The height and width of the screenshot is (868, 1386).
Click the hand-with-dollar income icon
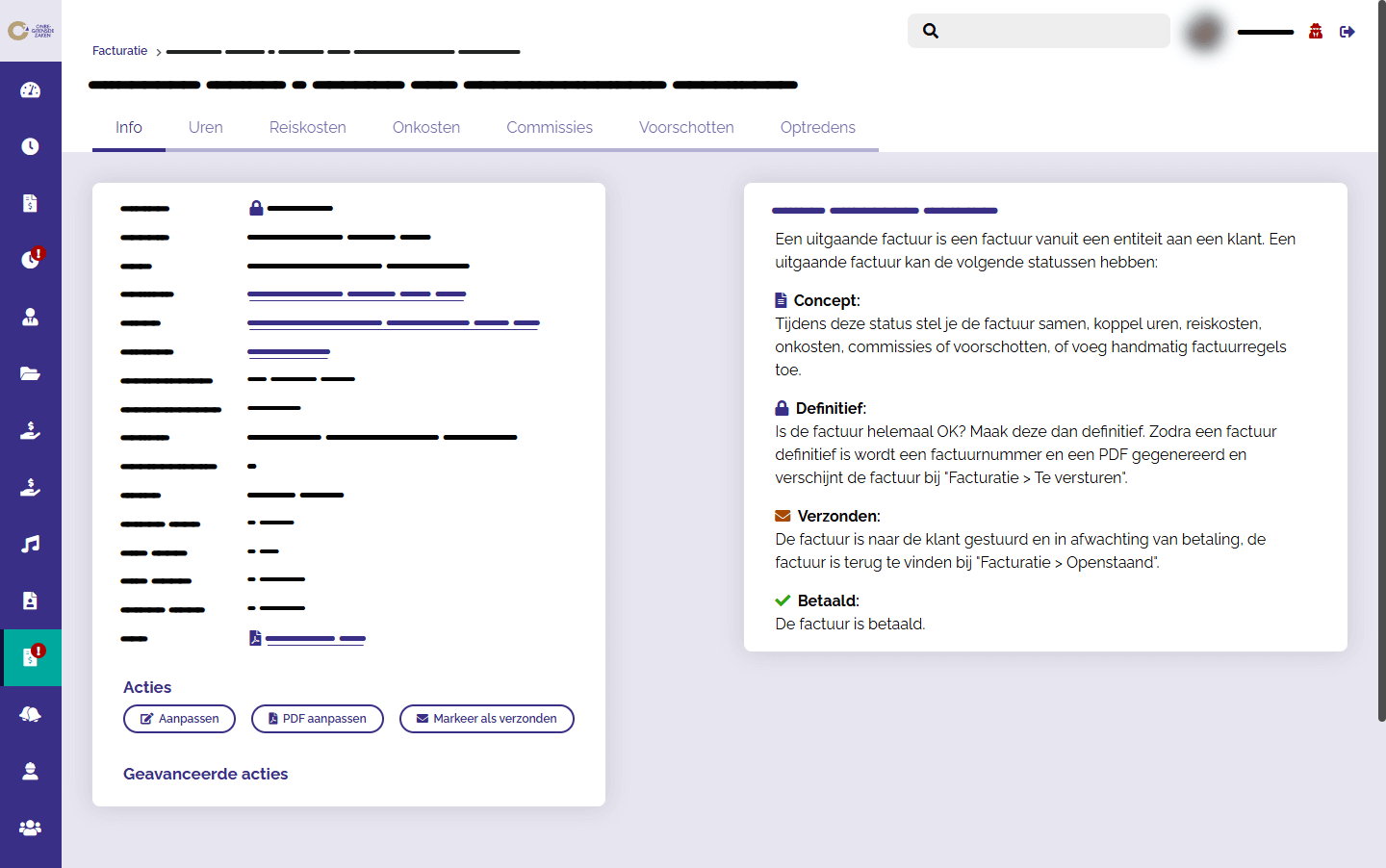[30, 429]
